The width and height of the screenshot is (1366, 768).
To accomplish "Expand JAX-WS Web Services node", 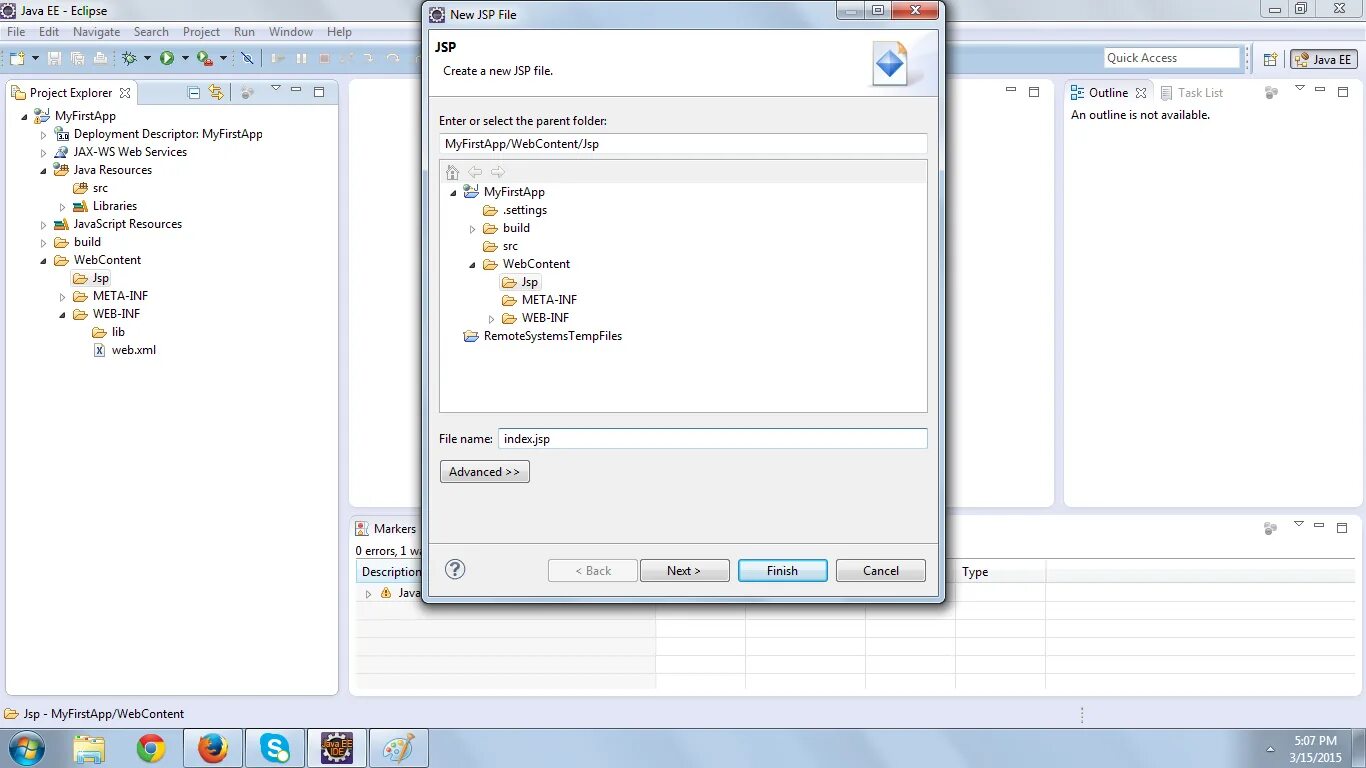I will click(43, 152).
